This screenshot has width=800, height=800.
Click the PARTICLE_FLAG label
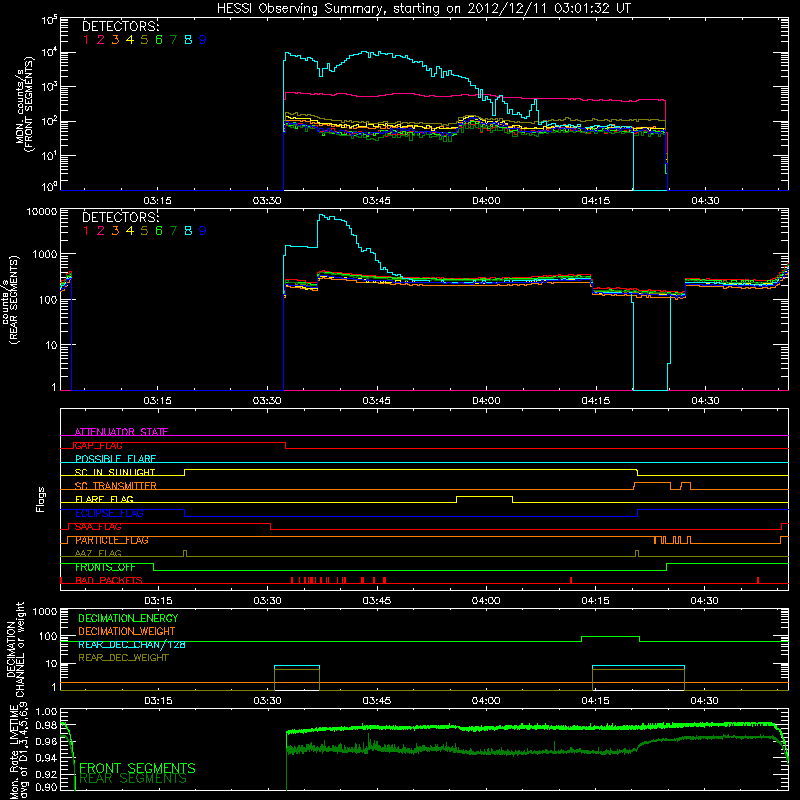(x=112, y=540)
